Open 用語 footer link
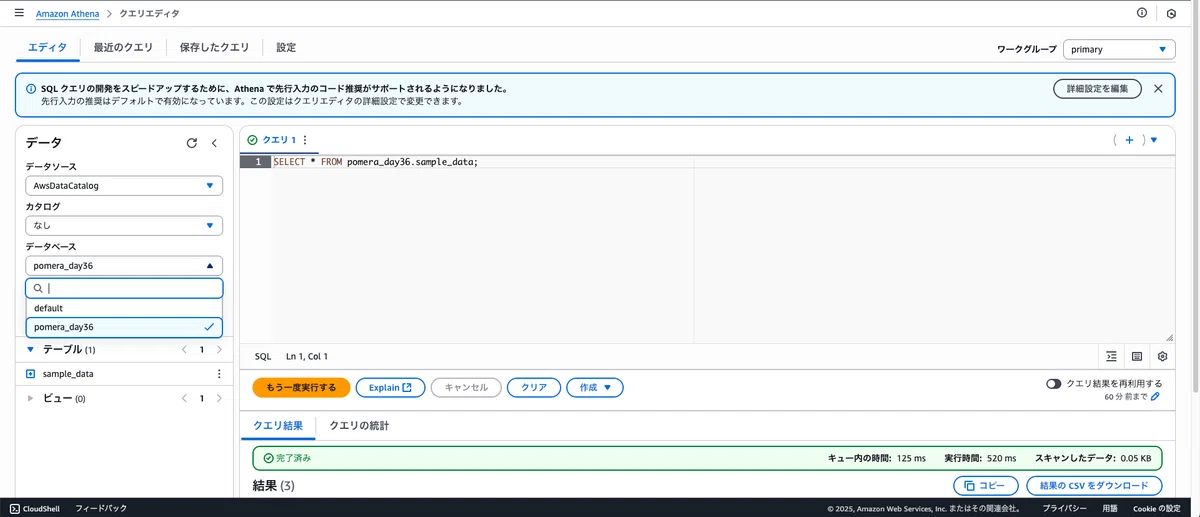This screenshot has width=1200, height=517. (x=1110, y=508)
